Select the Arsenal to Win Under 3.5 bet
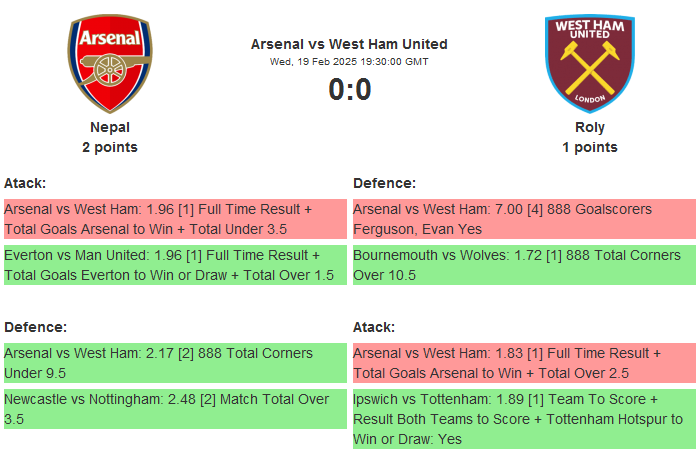700x460 pixels. pyautogui.click(x=174, y=219)
